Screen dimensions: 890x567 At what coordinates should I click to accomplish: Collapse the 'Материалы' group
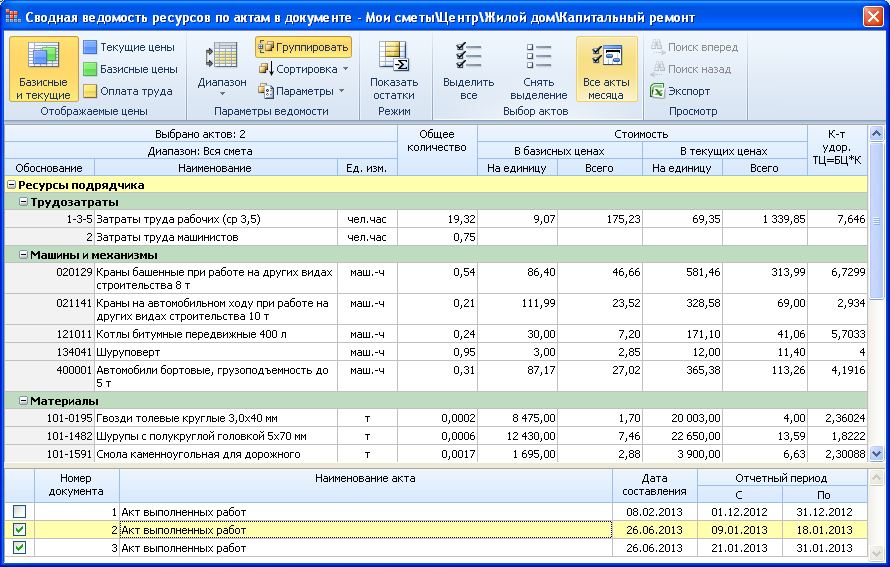[x=23, y=401]
